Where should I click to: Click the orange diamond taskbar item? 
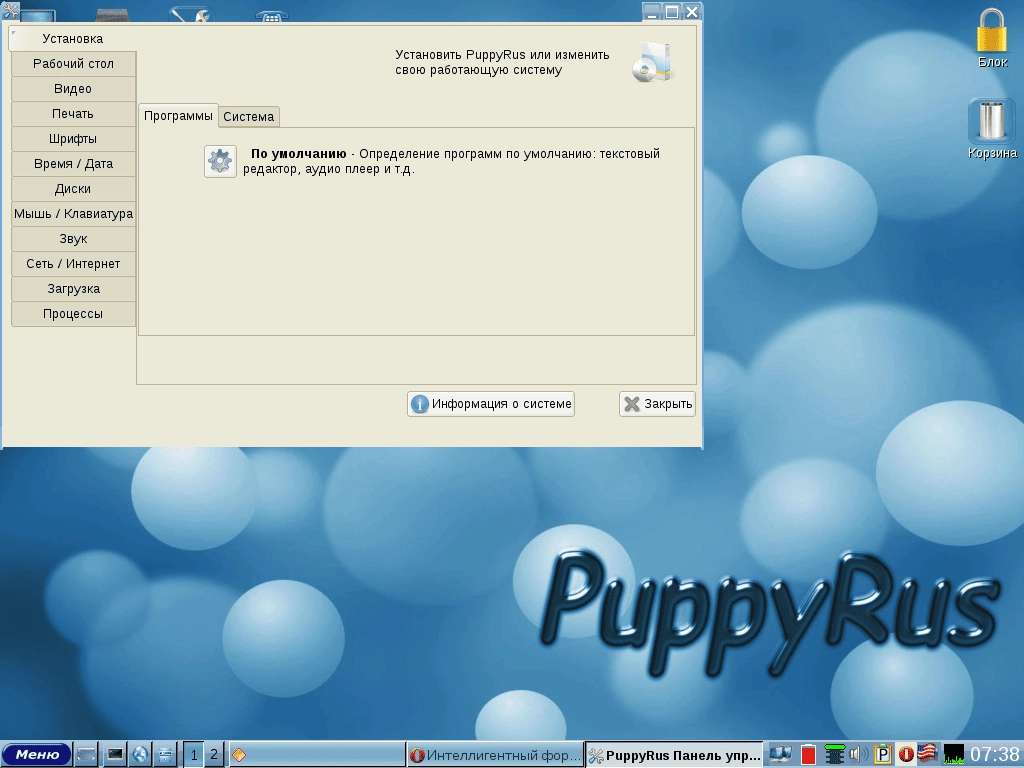click(317, 755)
